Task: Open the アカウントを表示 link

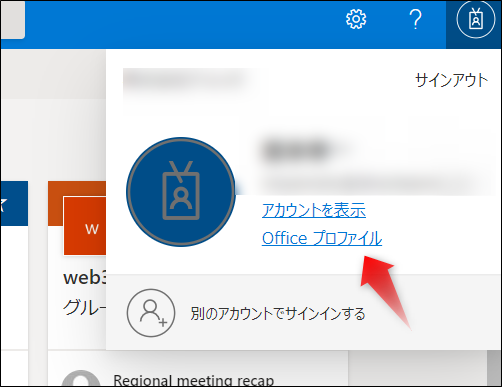Action: (x=314, y=210)
